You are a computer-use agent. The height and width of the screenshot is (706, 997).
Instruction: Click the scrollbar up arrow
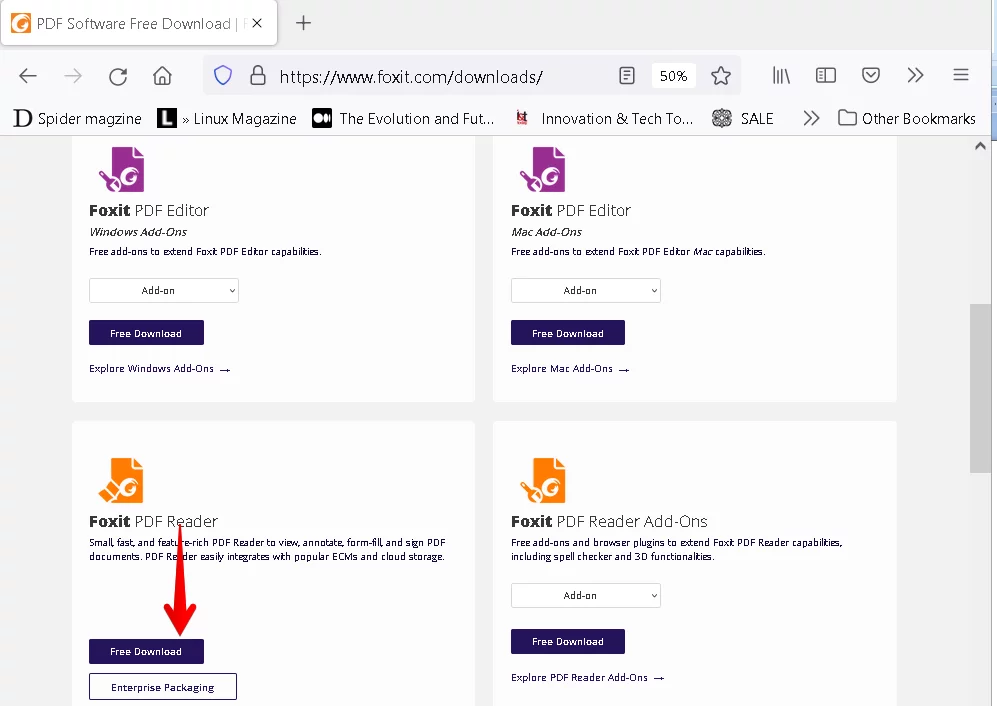point(980,146)
